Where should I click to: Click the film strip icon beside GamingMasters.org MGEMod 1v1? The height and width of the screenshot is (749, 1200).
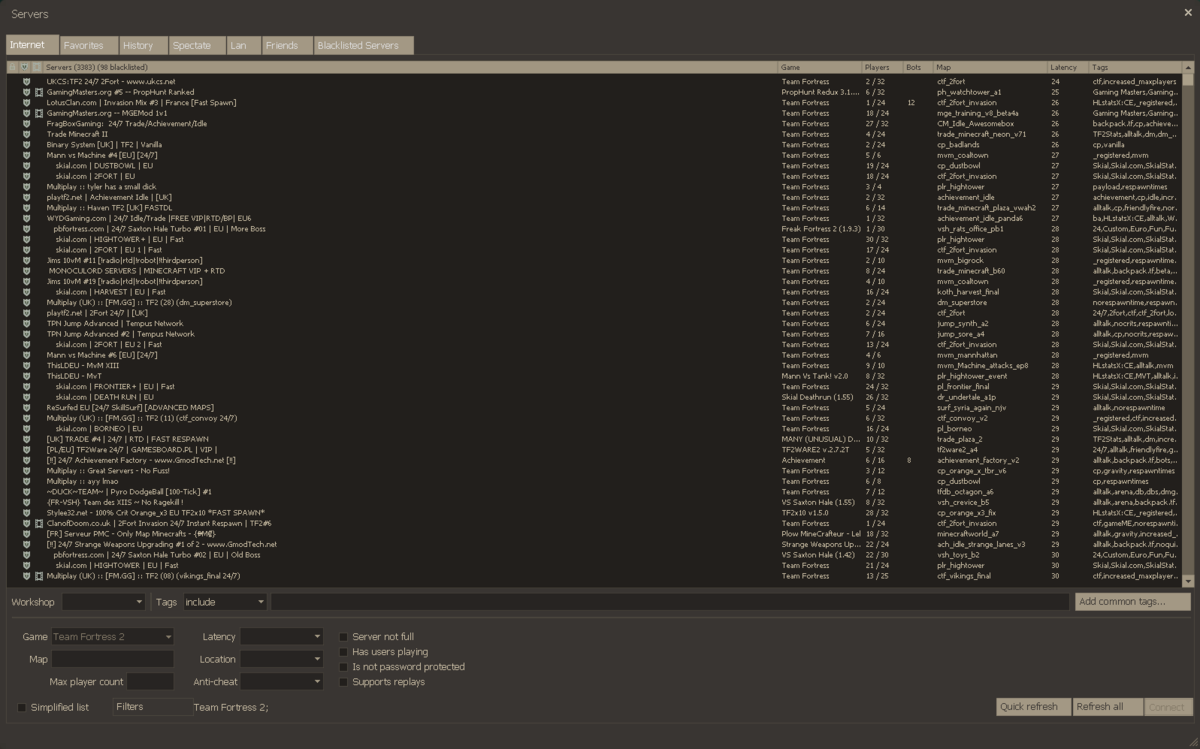pos(39,113)
